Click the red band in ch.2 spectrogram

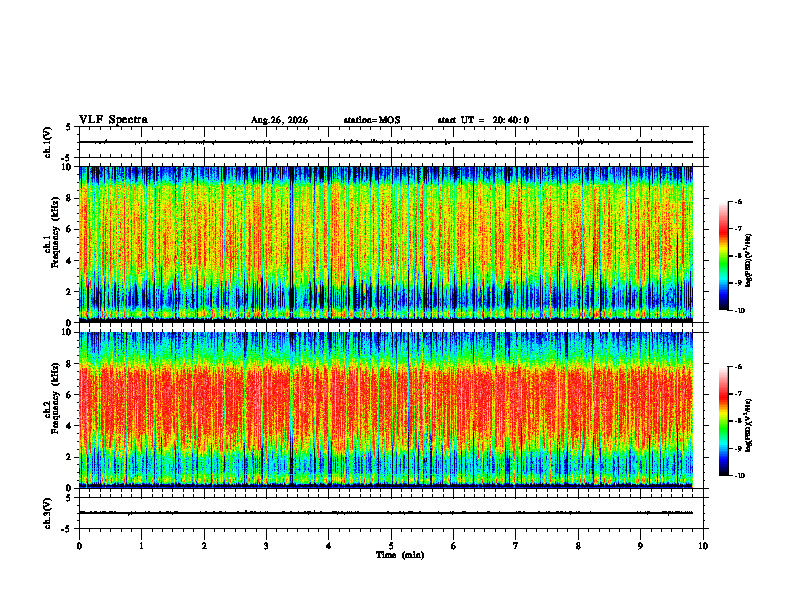pos(386,406)
